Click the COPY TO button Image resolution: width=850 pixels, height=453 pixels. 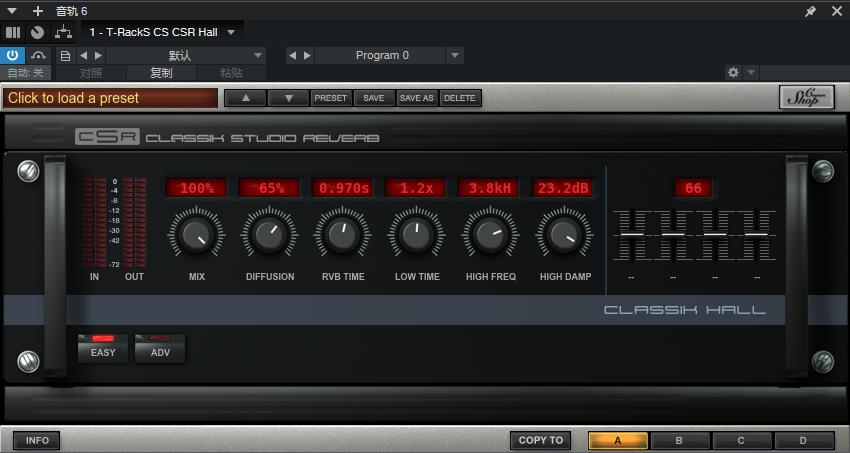tap(540, 441)
